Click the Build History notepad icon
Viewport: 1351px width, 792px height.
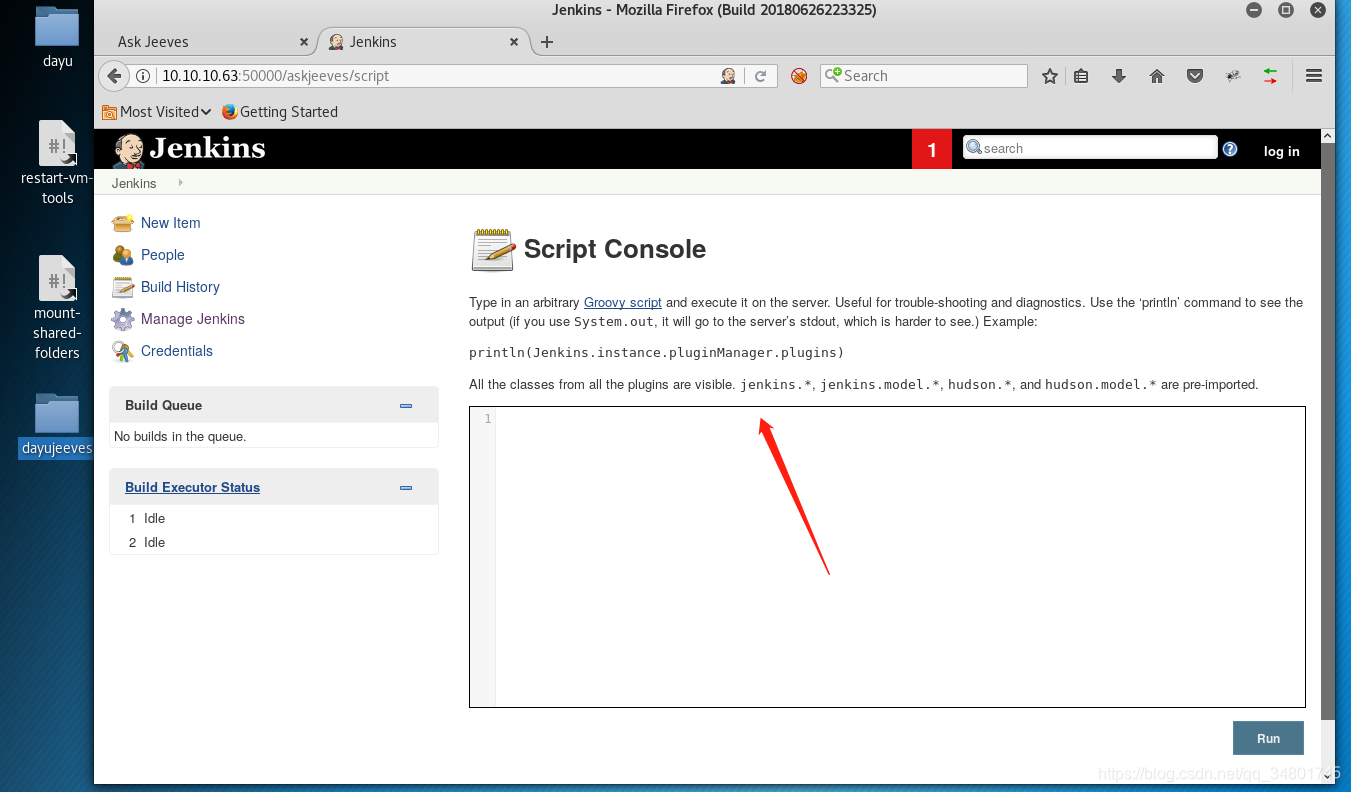pyautogui.click(x=123, y=287)
